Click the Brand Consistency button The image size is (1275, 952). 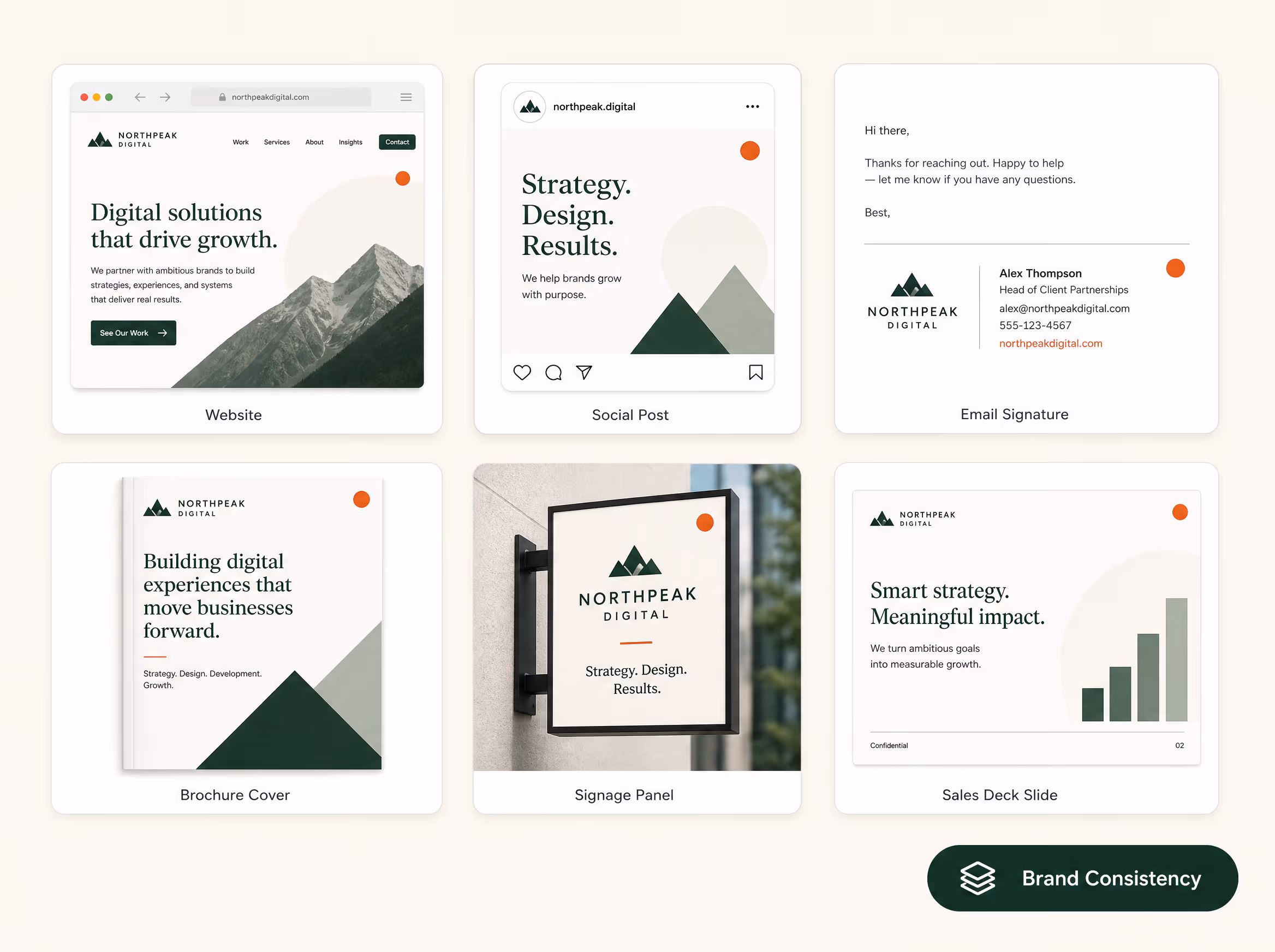[1082, 878]
